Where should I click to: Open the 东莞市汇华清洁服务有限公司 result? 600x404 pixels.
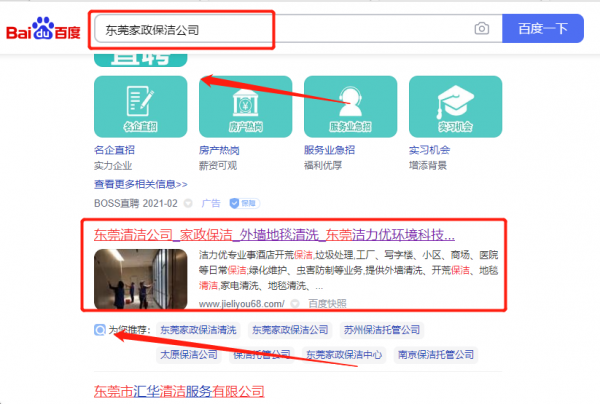pyautogui.click(x=179, y=391)
